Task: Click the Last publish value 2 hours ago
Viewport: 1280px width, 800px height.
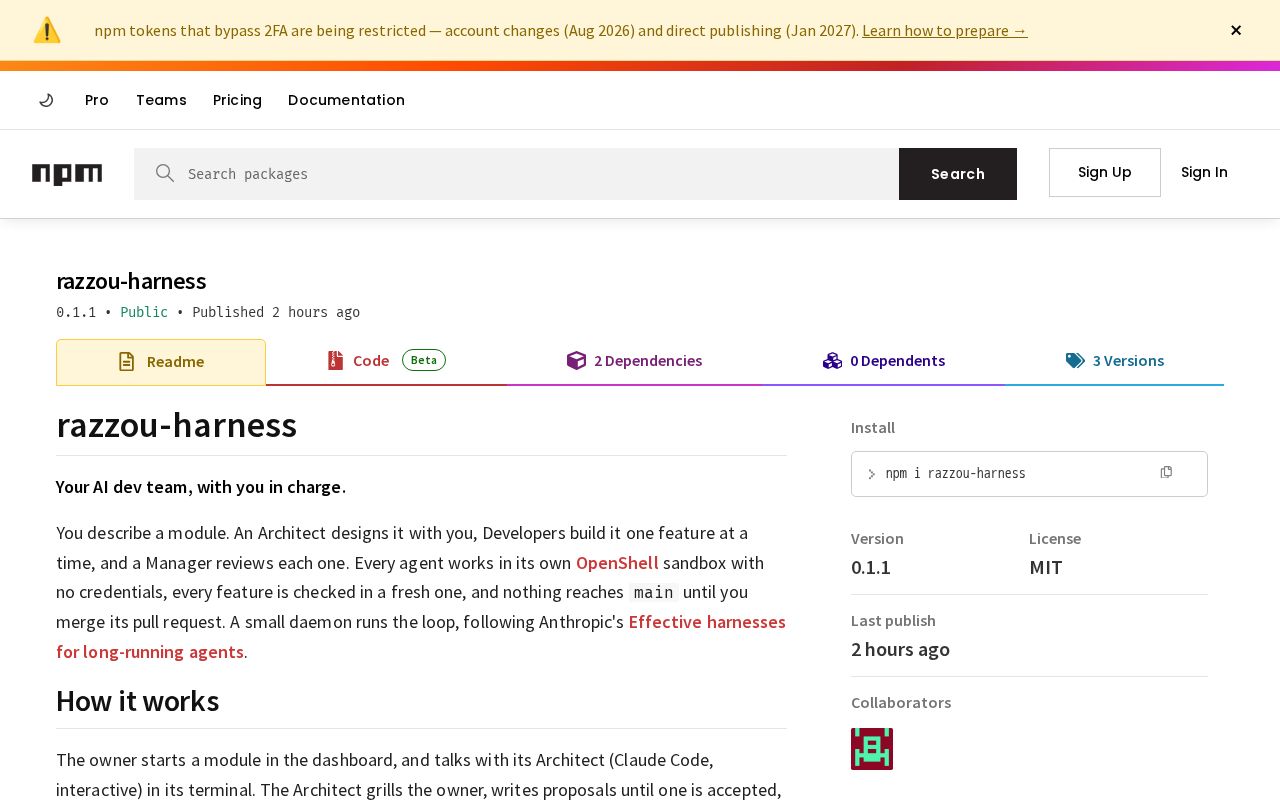Action: (x=900, y=649)
